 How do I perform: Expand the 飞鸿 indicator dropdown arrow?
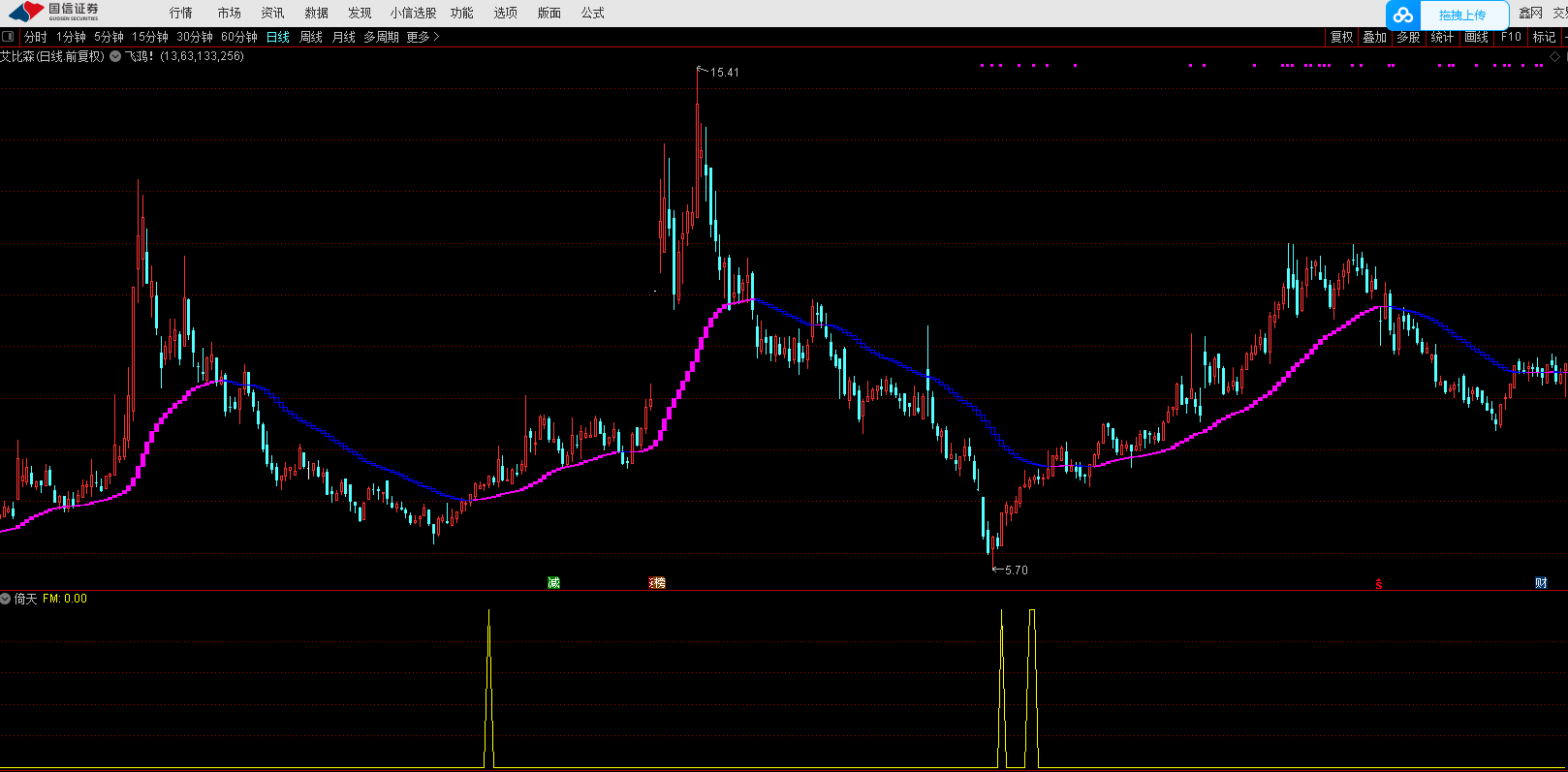tap(115, 56)
